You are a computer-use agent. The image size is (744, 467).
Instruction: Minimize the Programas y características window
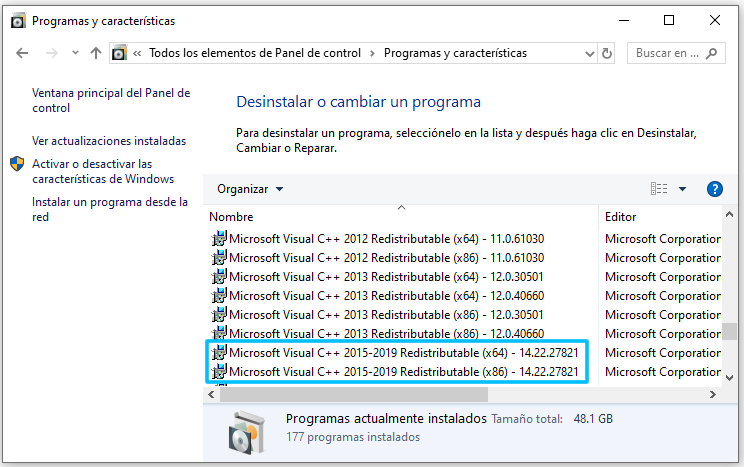[624, 20]
